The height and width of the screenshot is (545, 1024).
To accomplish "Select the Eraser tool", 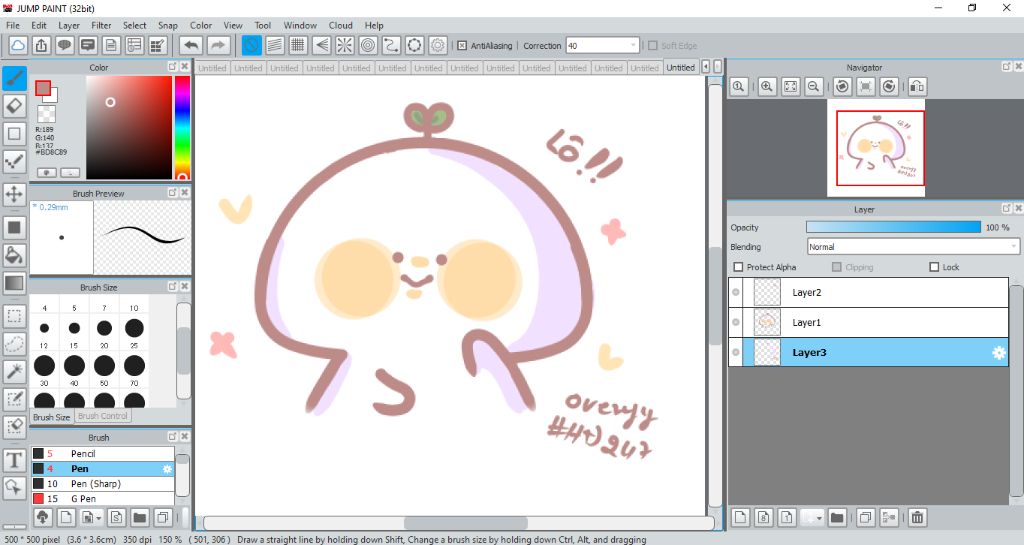I will click(x=14, y=106).
